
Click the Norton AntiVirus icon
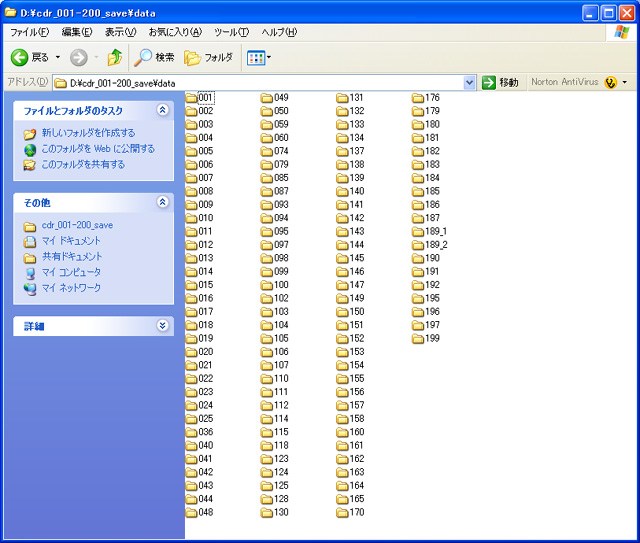[609, 82]
